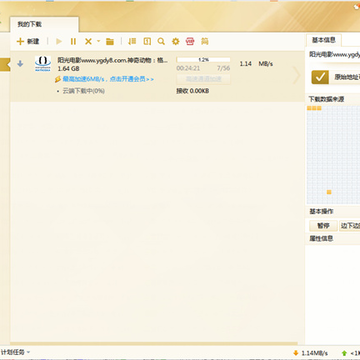Delete the task with the X icon
This screenshot has width=360, height=360.
(x=88, y=41)
